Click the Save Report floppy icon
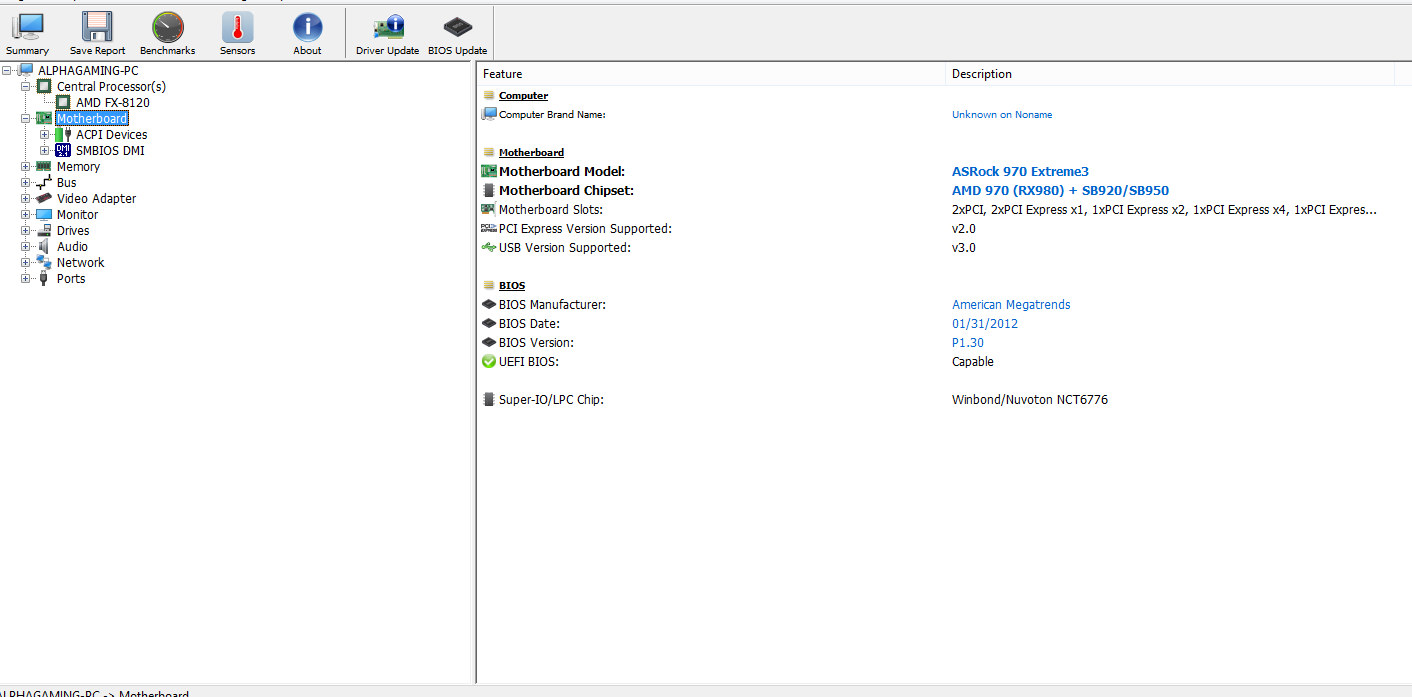The width and height of the screenshot is (1412, 697). (x=97, y=27)
